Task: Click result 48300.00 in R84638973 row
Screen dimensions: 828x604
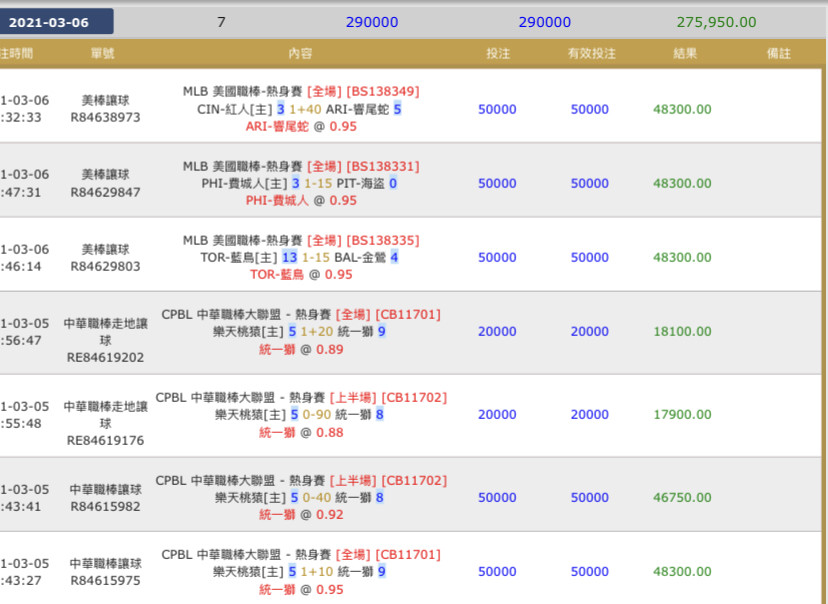Action: pyautogui.click(x=682, y=109)
